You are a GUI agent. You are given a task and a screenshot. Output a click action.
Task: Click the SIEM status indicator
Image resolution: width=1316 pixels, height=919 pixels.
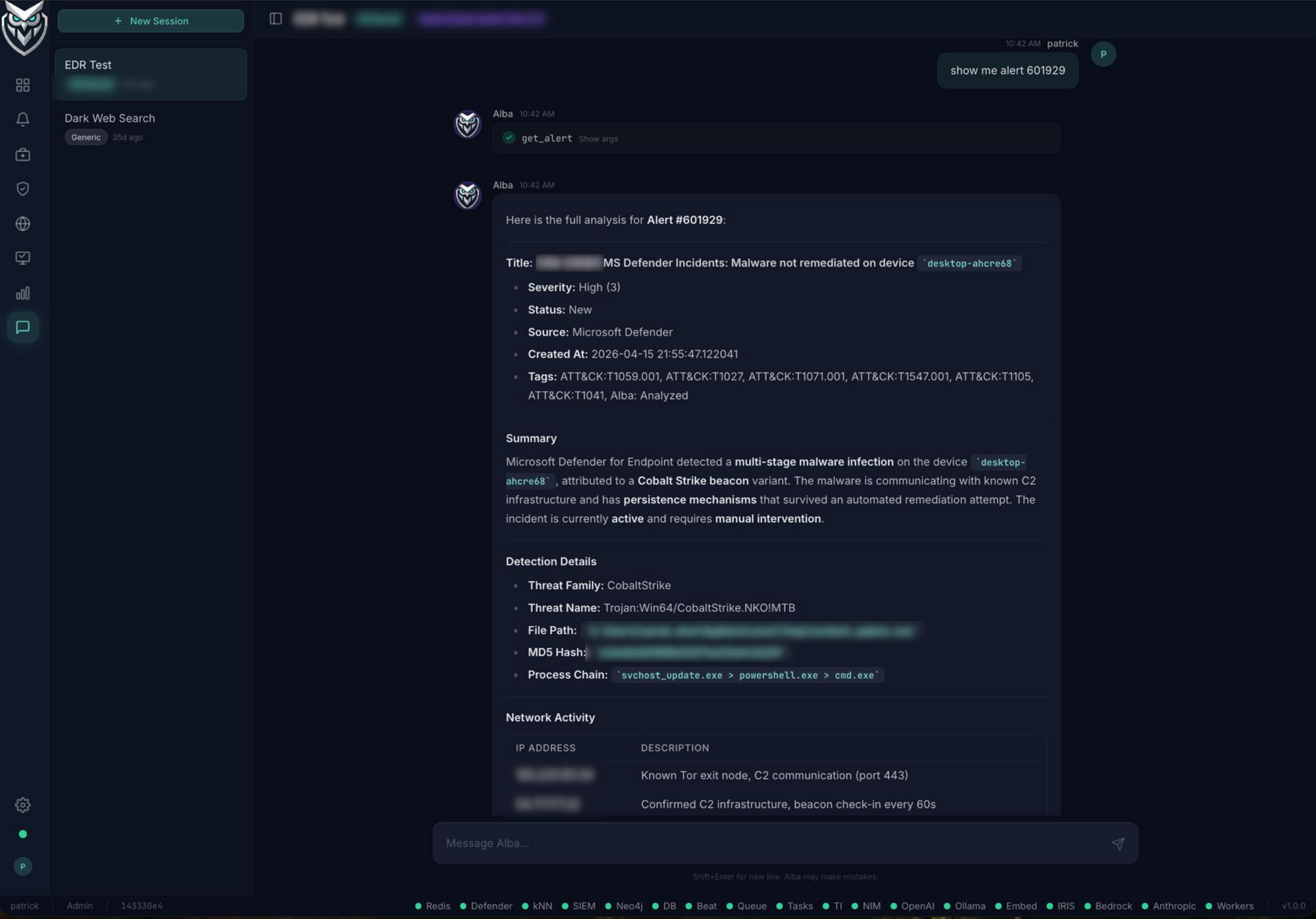578,906
